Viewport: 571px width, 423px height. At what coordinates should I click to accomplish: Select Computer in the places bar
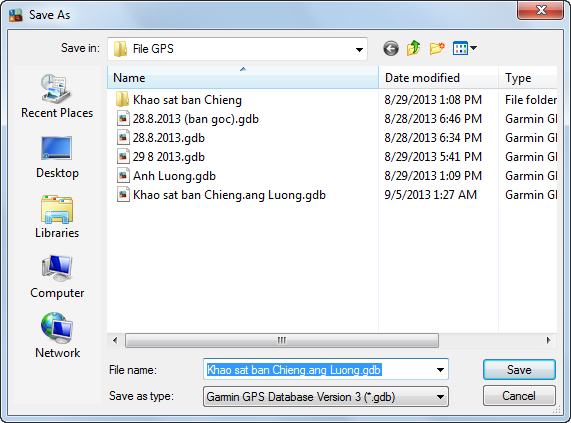57,277
